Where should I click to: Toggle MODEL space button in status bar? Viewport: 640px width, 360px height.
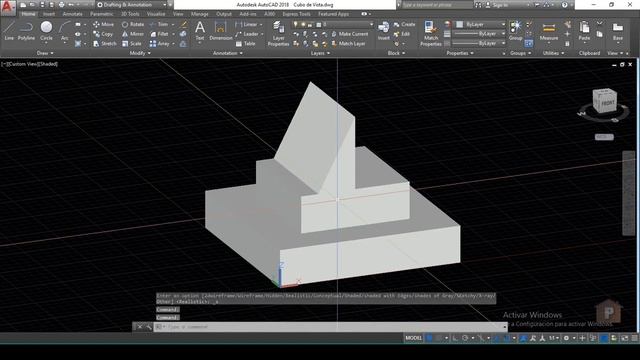pos(413,338)
